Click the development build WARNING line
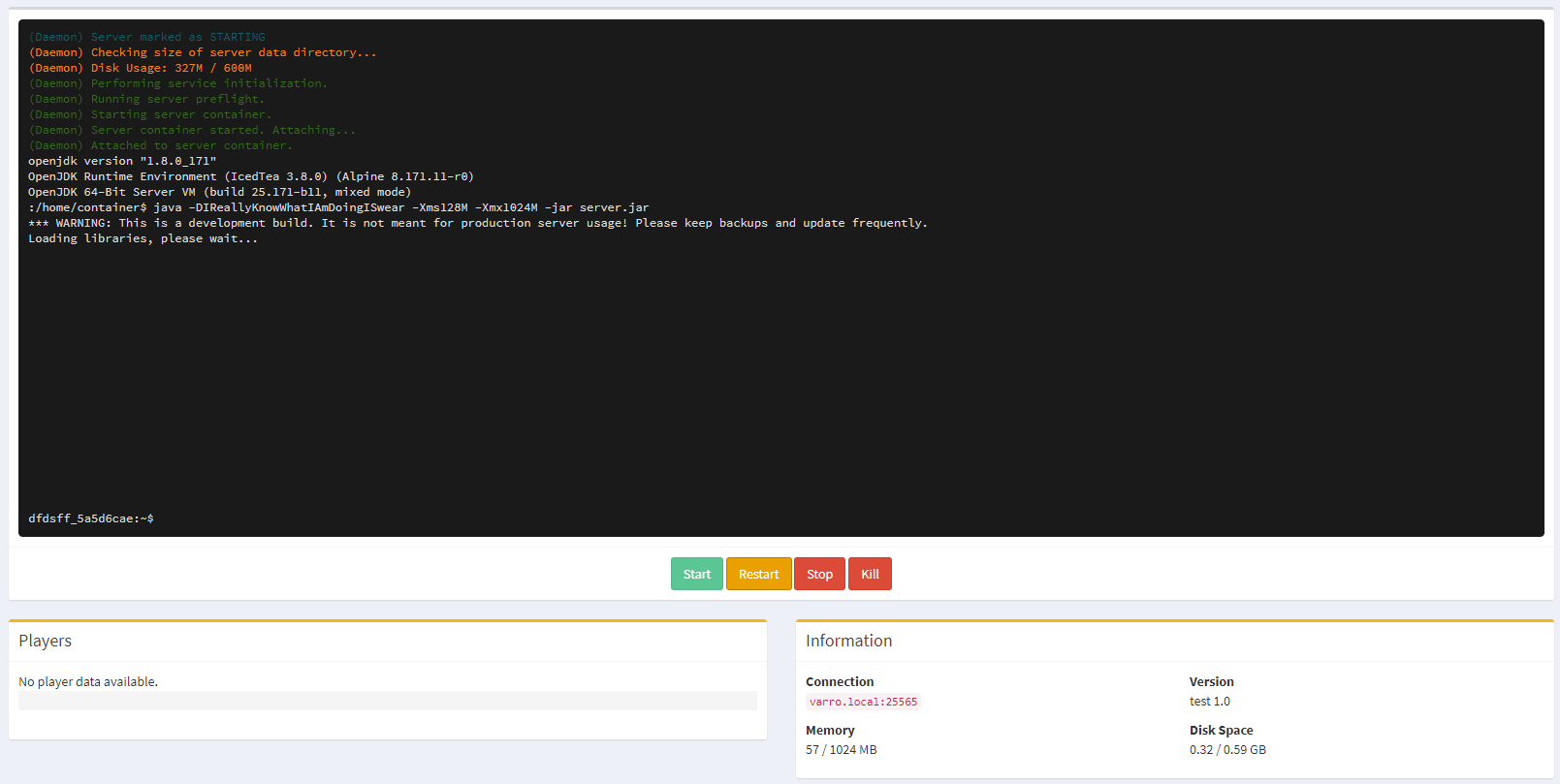This screenshot has height=784, width=1560. click(477, 223)
